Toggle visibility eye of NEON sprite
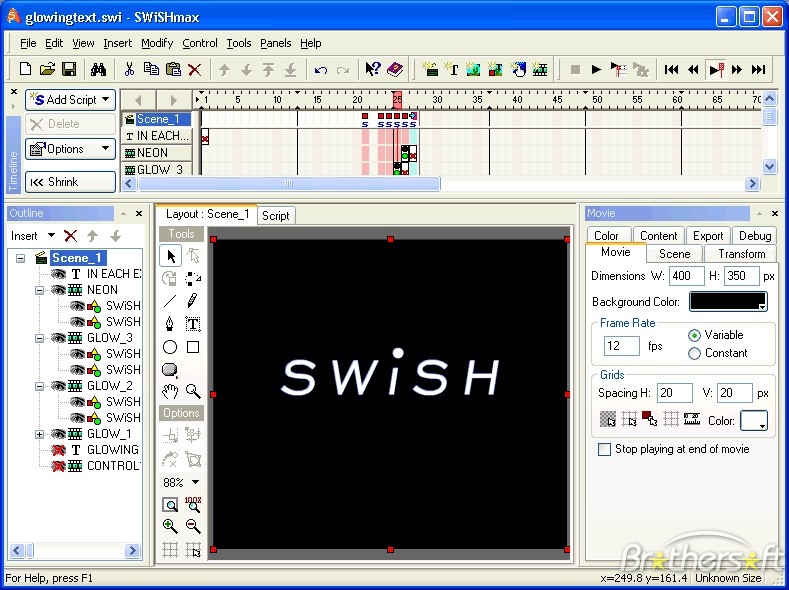 [x=58, y=290]
